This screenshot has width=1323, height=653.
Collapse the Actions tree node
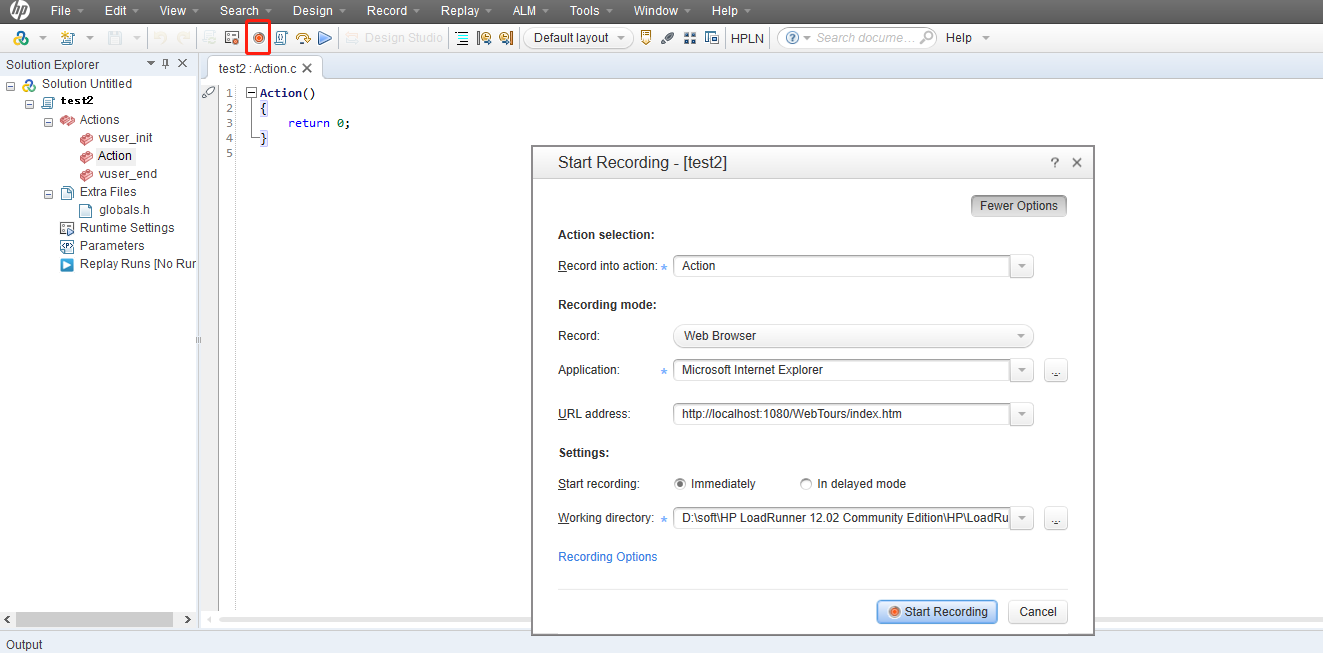point(48,121)
